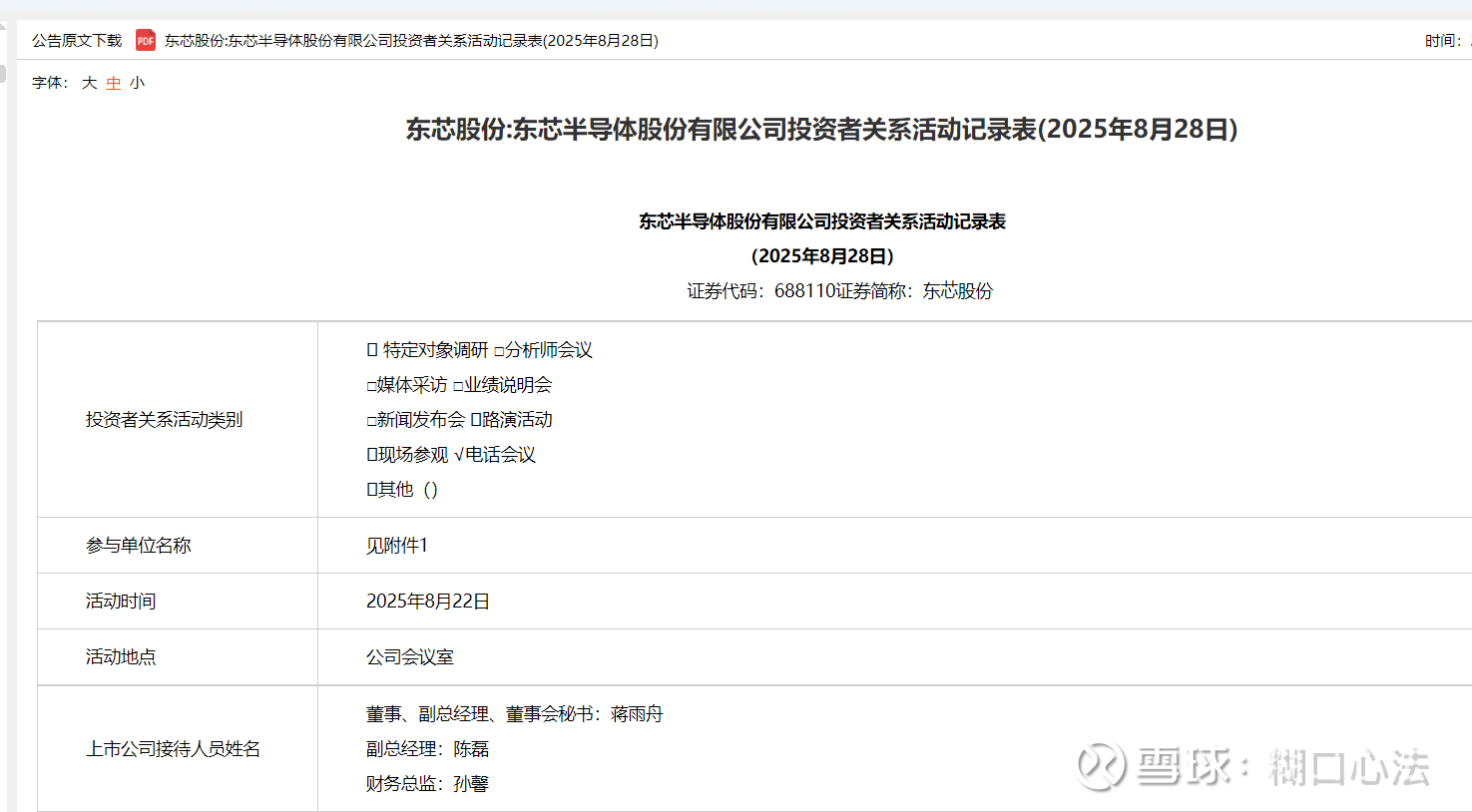Image resolution: width=1472 pixels, height=812 pixels.
Task: Click the 现场参观 option
Action: coord(407,455)
